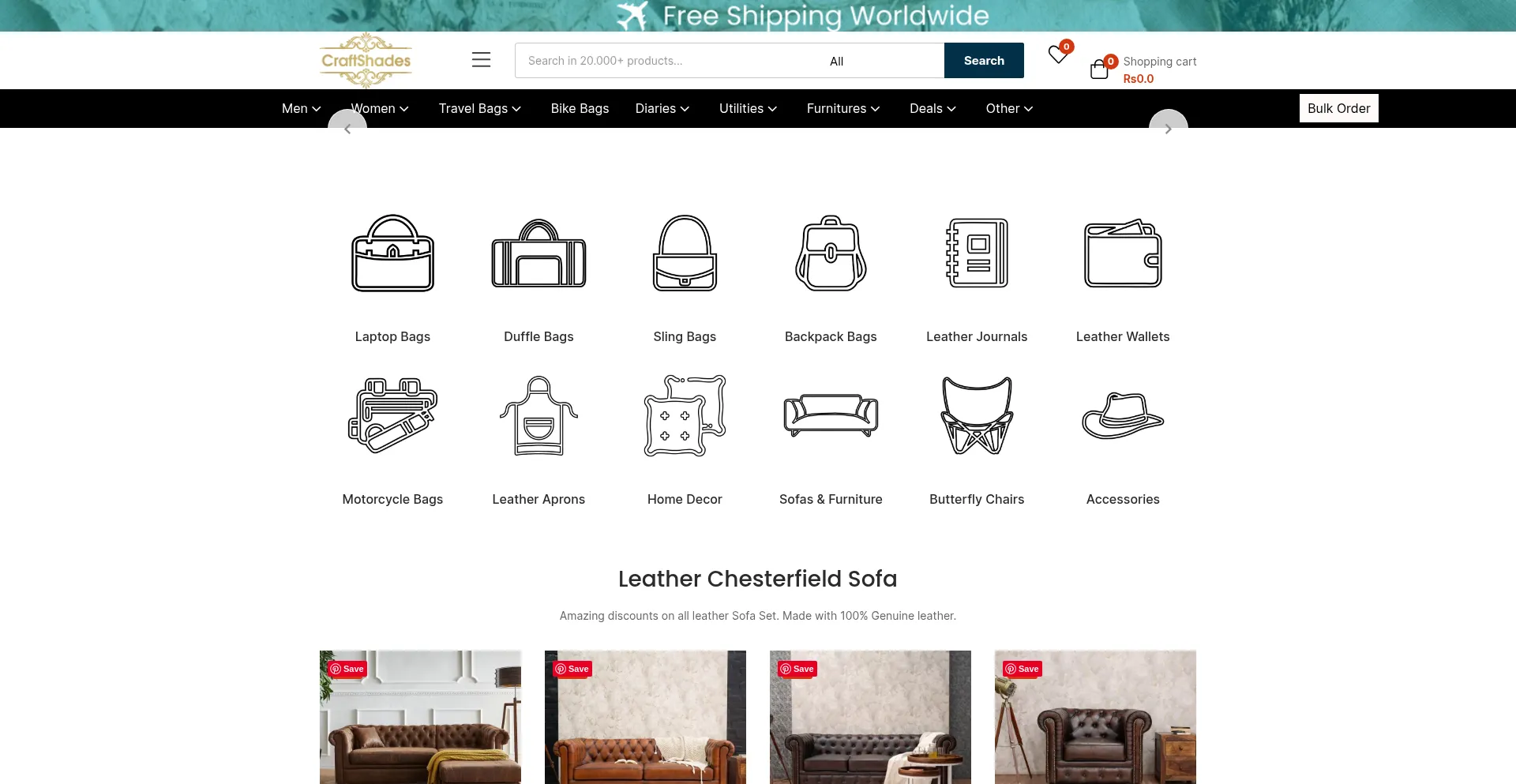This screenshot has width=1516, height=784.
Task: Open the Accessories hat icon
Action: pos(1123,415)
